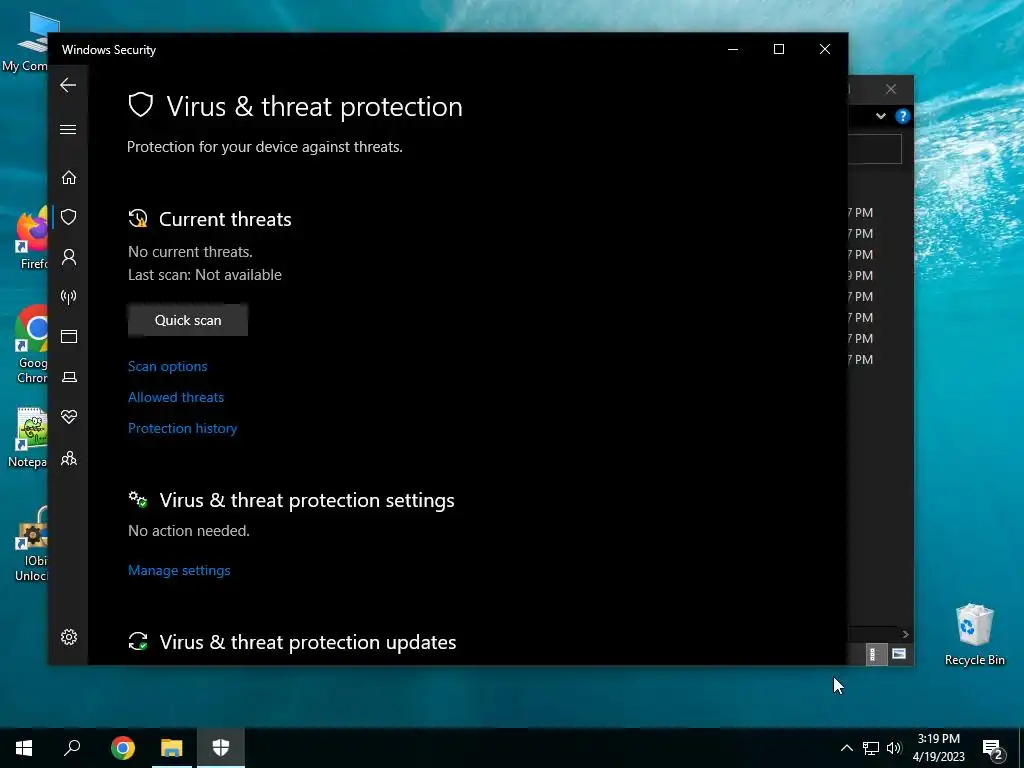Image resolution: width=1024 pixels, height=768 pixels.
Task: Minimize the Windows Security window
Action: click(x=733, y=50)
